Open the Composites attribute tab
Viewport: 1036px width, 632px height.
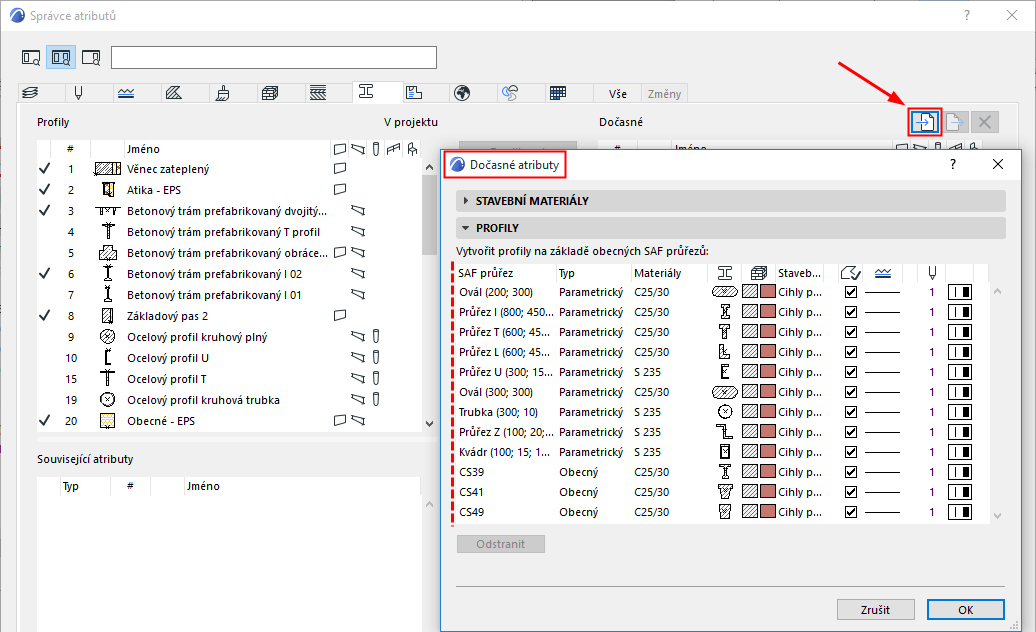tap(318, 93)
